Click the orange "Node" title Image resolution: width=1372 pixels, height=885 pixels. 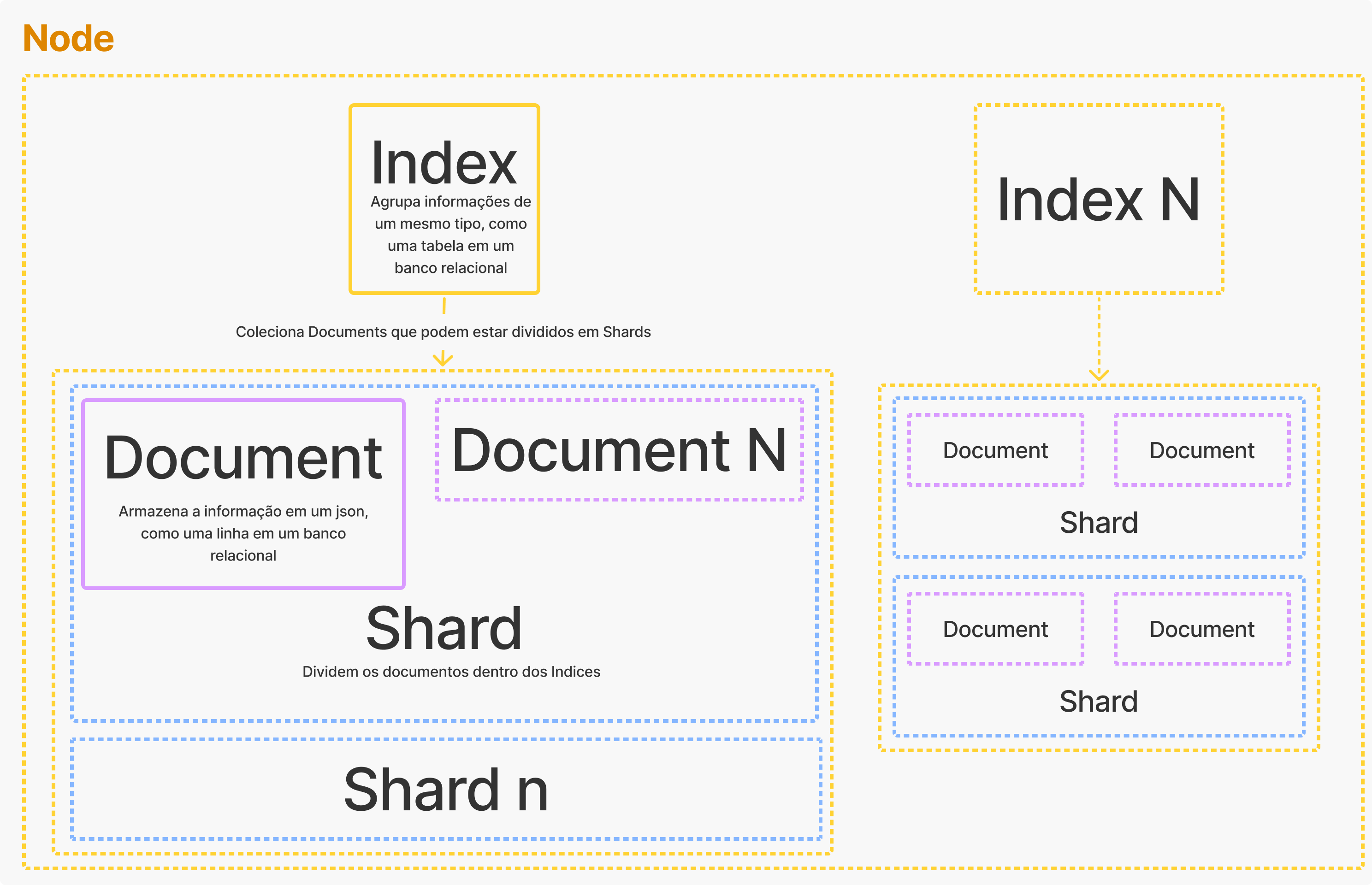point(68,39)
